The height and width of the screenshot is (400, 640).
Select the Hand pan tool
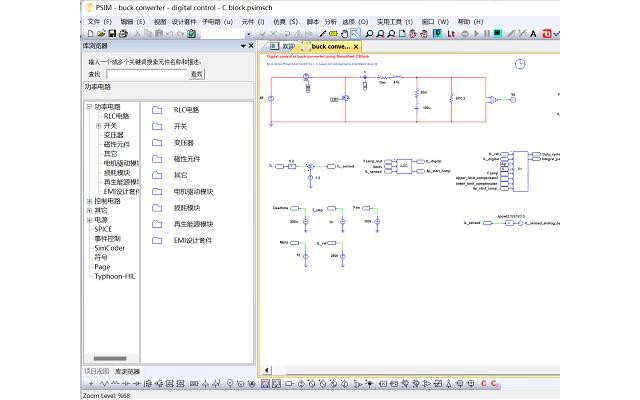point(344,34)
